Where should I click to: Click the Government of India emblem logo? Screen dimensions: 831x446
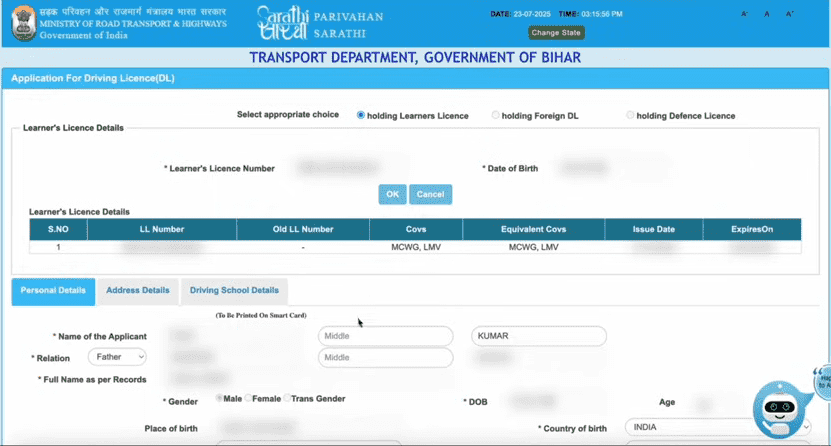(x=22, y=23)
